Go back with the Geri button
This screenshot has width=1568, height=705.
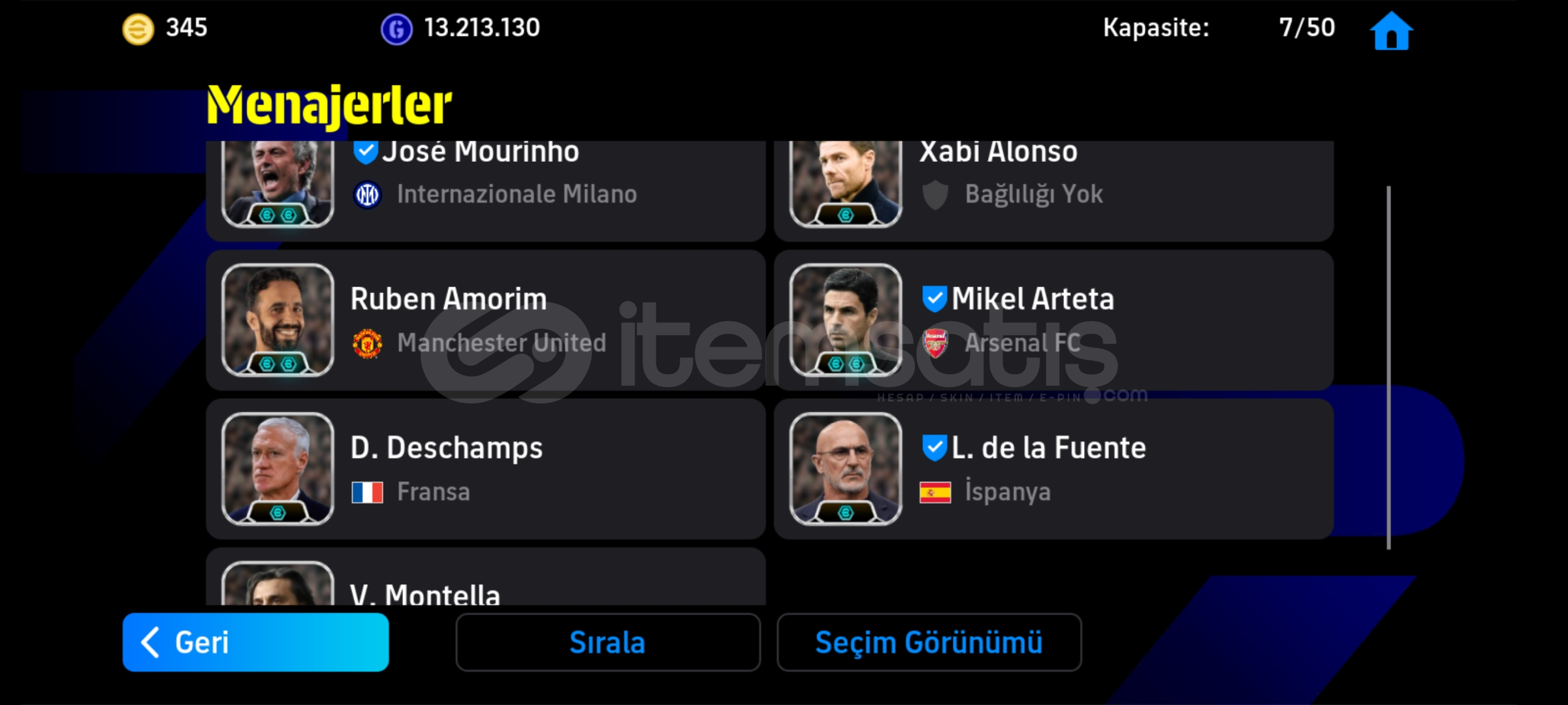(x=255, y=642)
